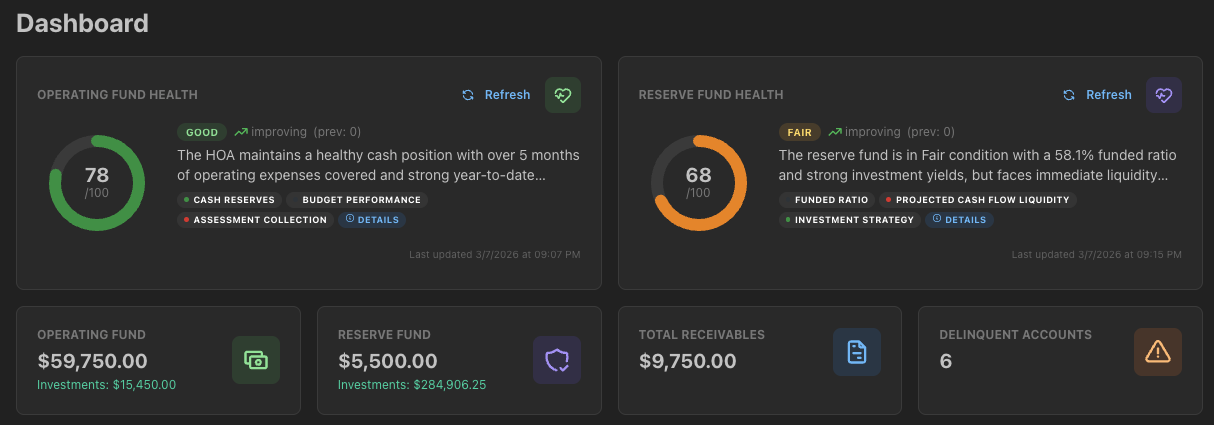The height and width of the screenshot is (425, 1214).
Task: Select the Cash Reserves tag
Action: [229, 200]
